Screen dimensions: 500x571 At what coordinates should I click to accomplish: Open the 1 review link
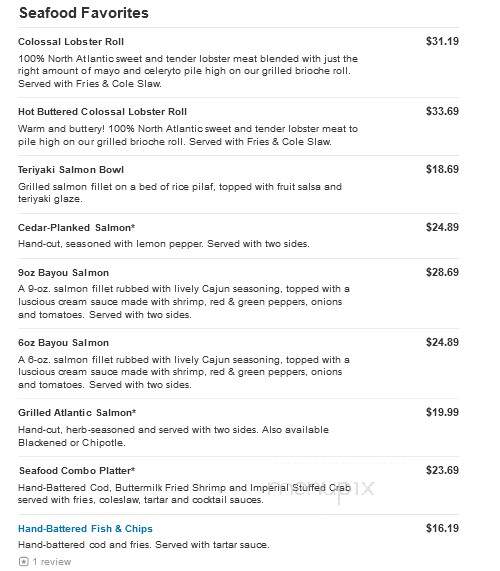[52, 562]
